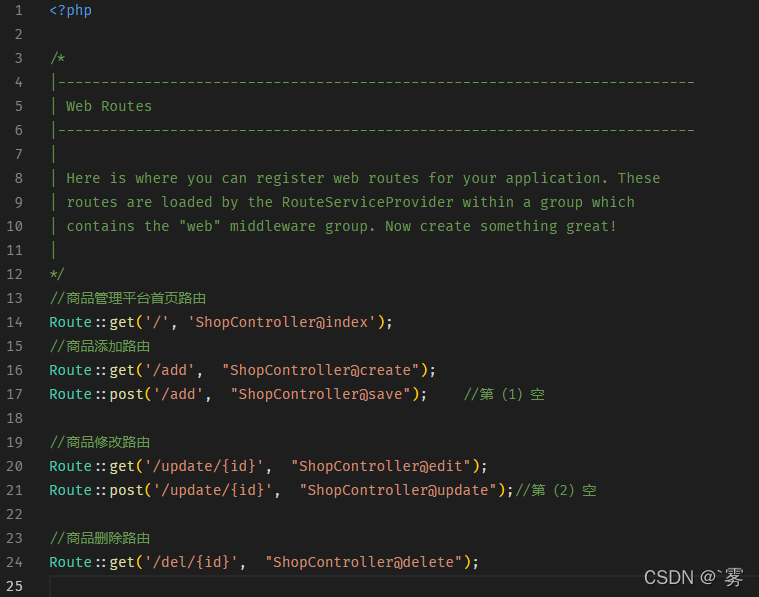The image size is (759, 597).
Task: Click the 'Web Routes' comment heading
Action: [109, 106]
